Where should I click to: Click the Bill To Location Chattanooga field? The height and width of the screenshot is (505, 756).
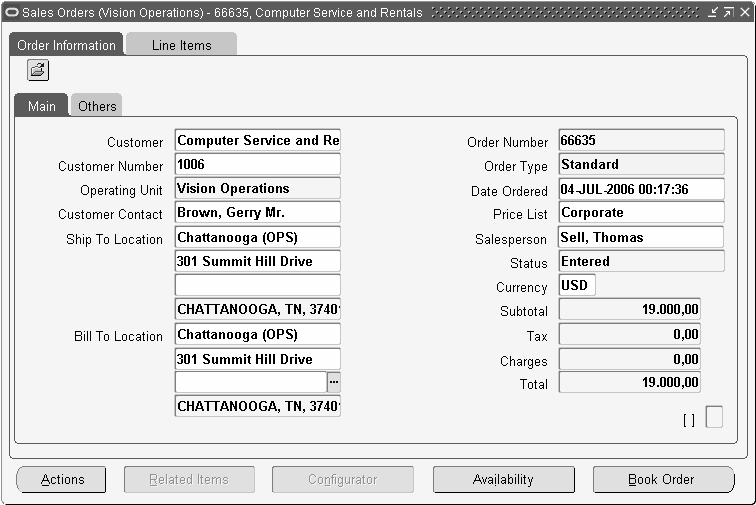click(258, 334)
